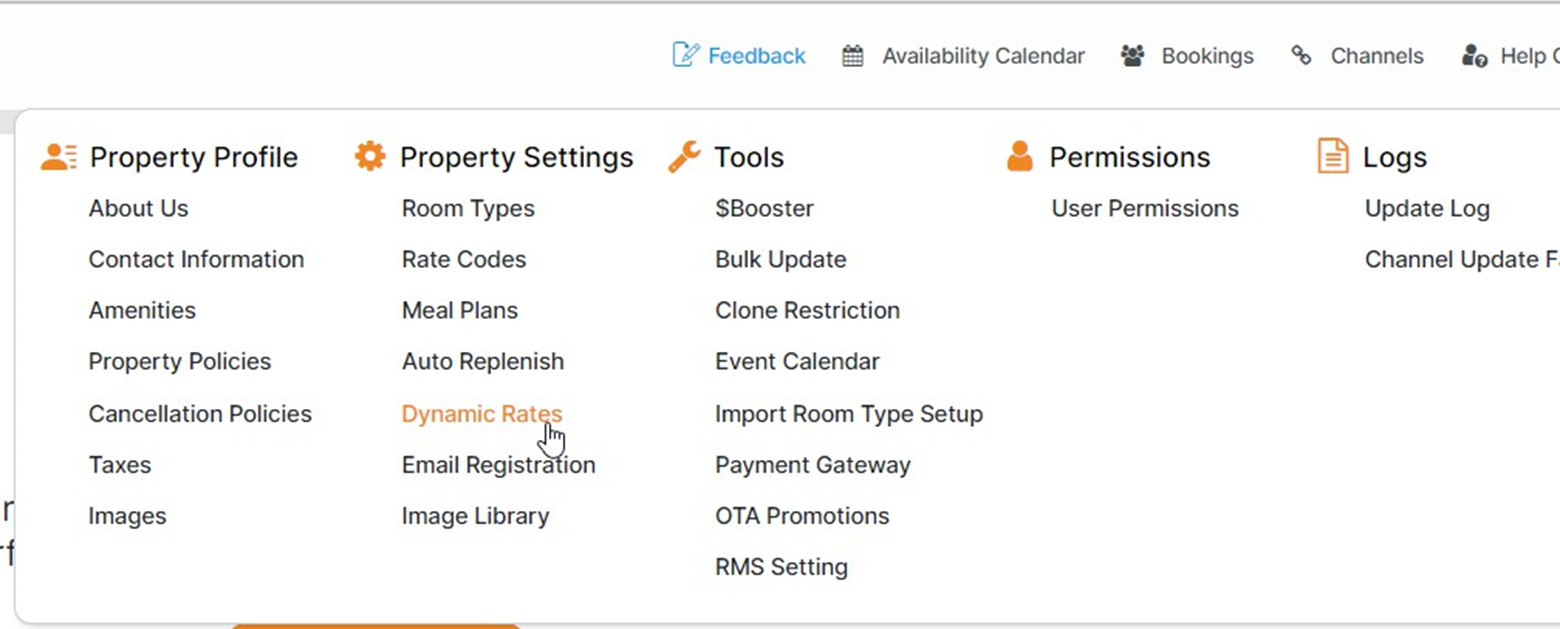
Task: Open Bulk Update under Tools
Action: coord(780,260)
